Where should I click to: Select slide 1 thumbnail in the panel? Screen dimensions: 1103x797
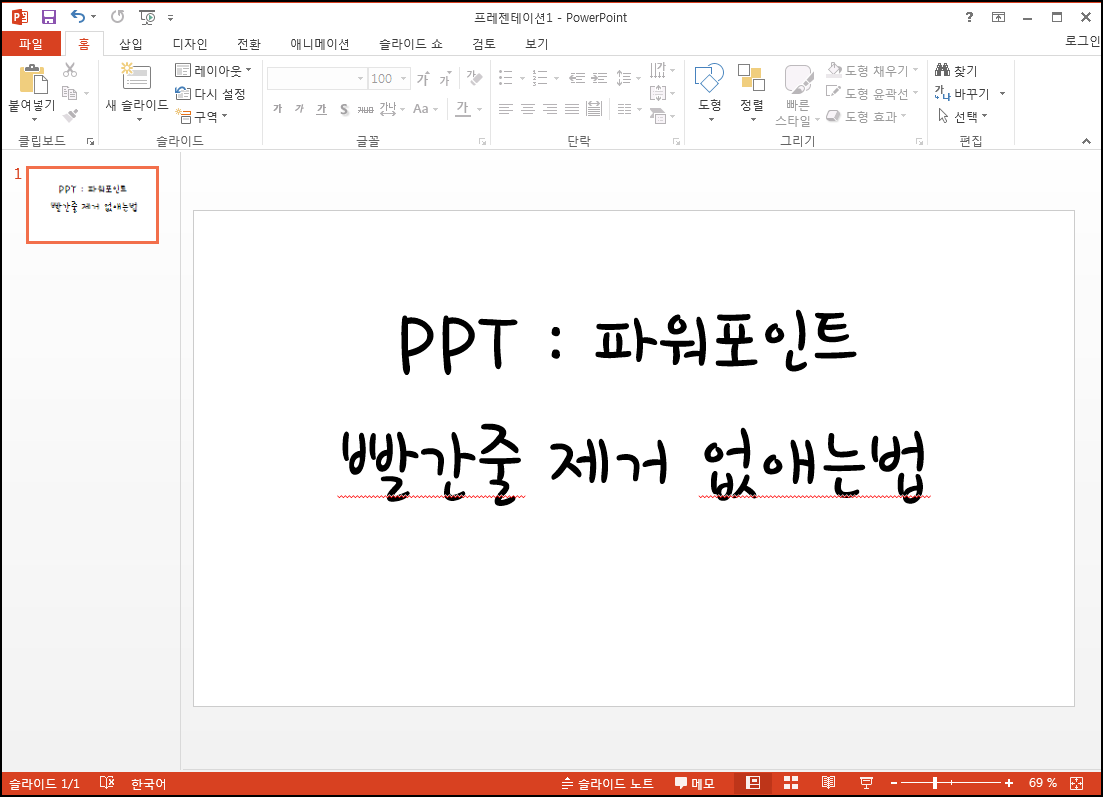tap(92, 205)
